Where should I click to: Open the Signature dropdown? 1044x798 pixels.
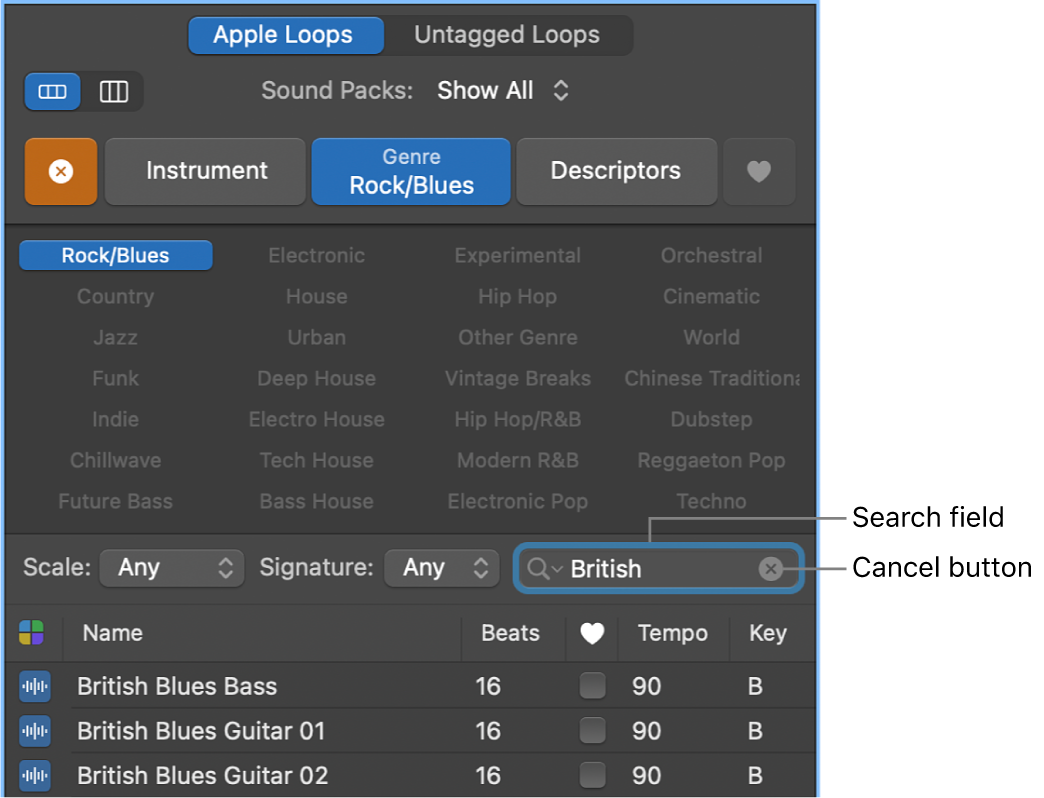(x=442, y=567)
